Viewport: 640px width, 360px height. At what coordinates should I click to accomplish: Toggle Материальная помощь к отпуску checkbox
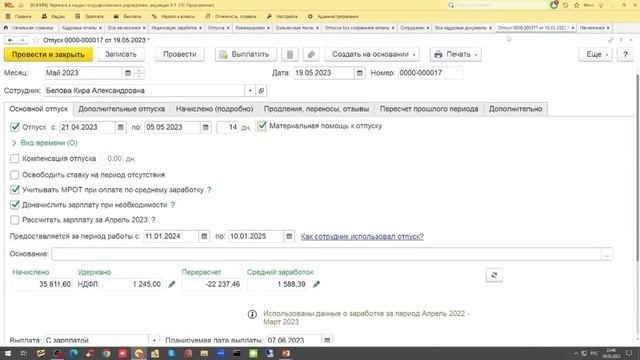[x=262, y=126]
